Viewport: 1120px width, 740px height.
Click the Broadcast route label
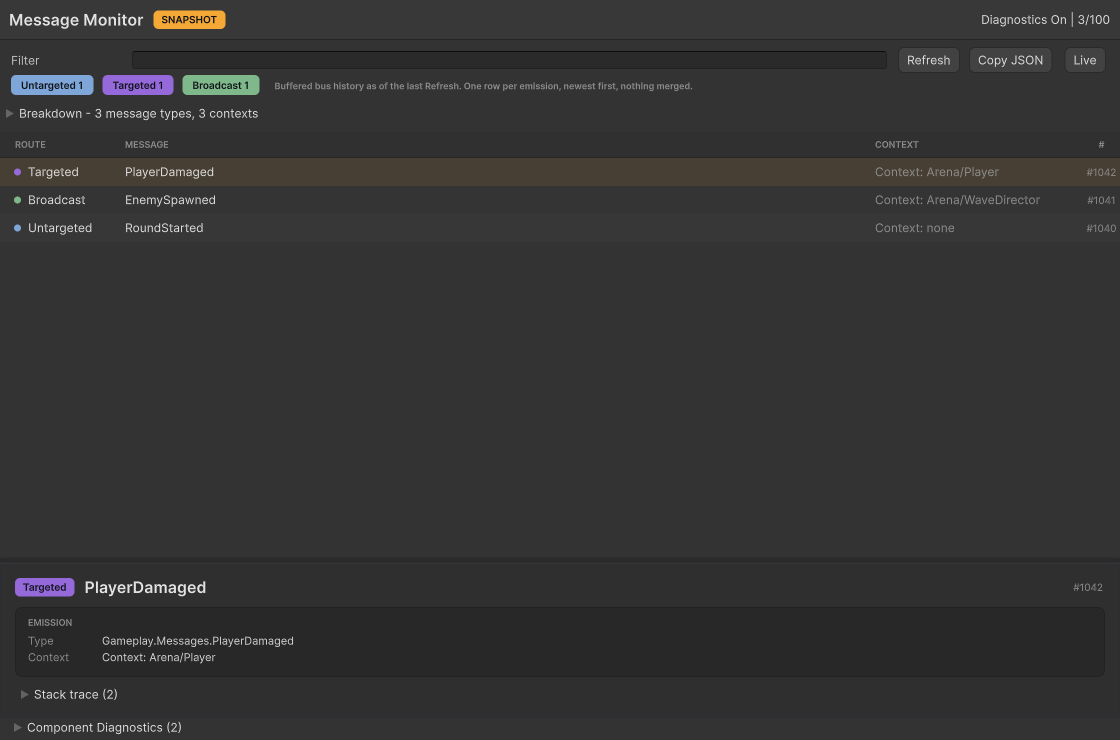pyautogui.click(x=56, y=200)
